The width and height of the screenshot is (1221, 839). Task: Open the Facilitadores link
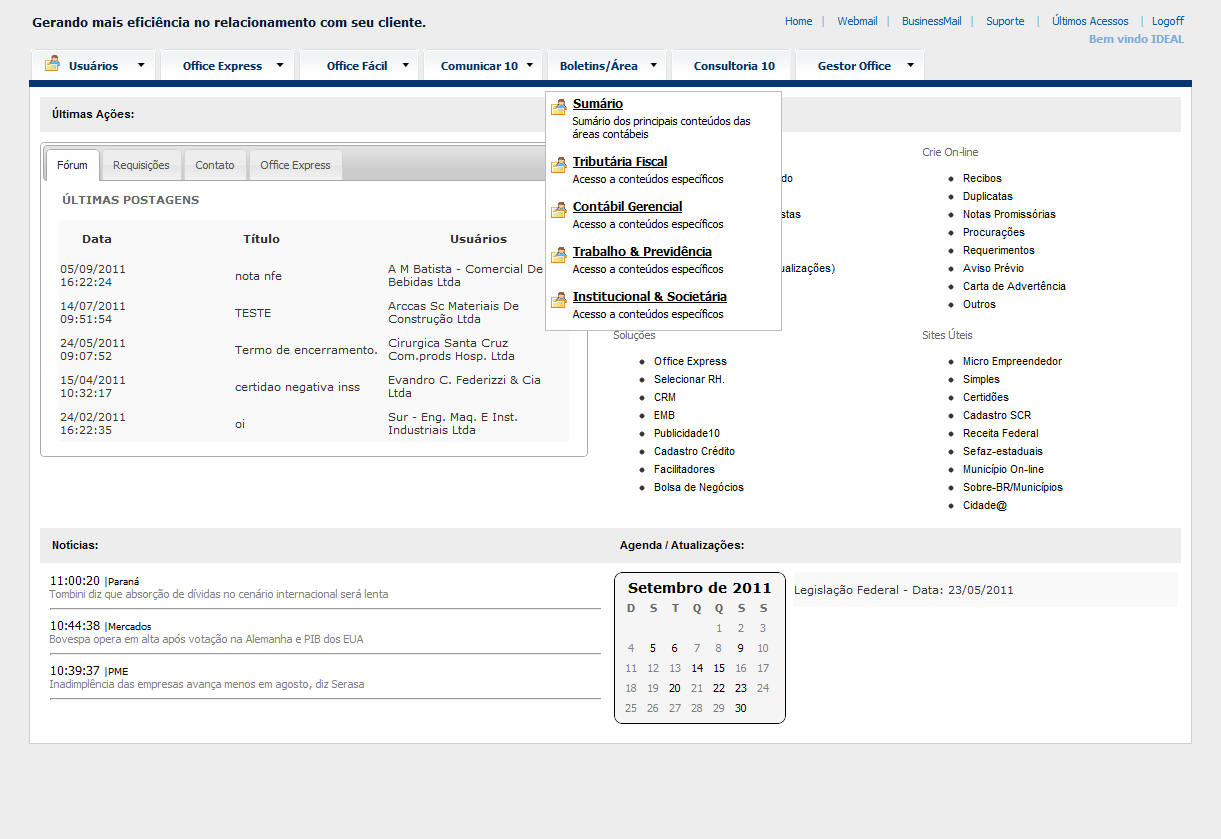[x=684, y=469]
